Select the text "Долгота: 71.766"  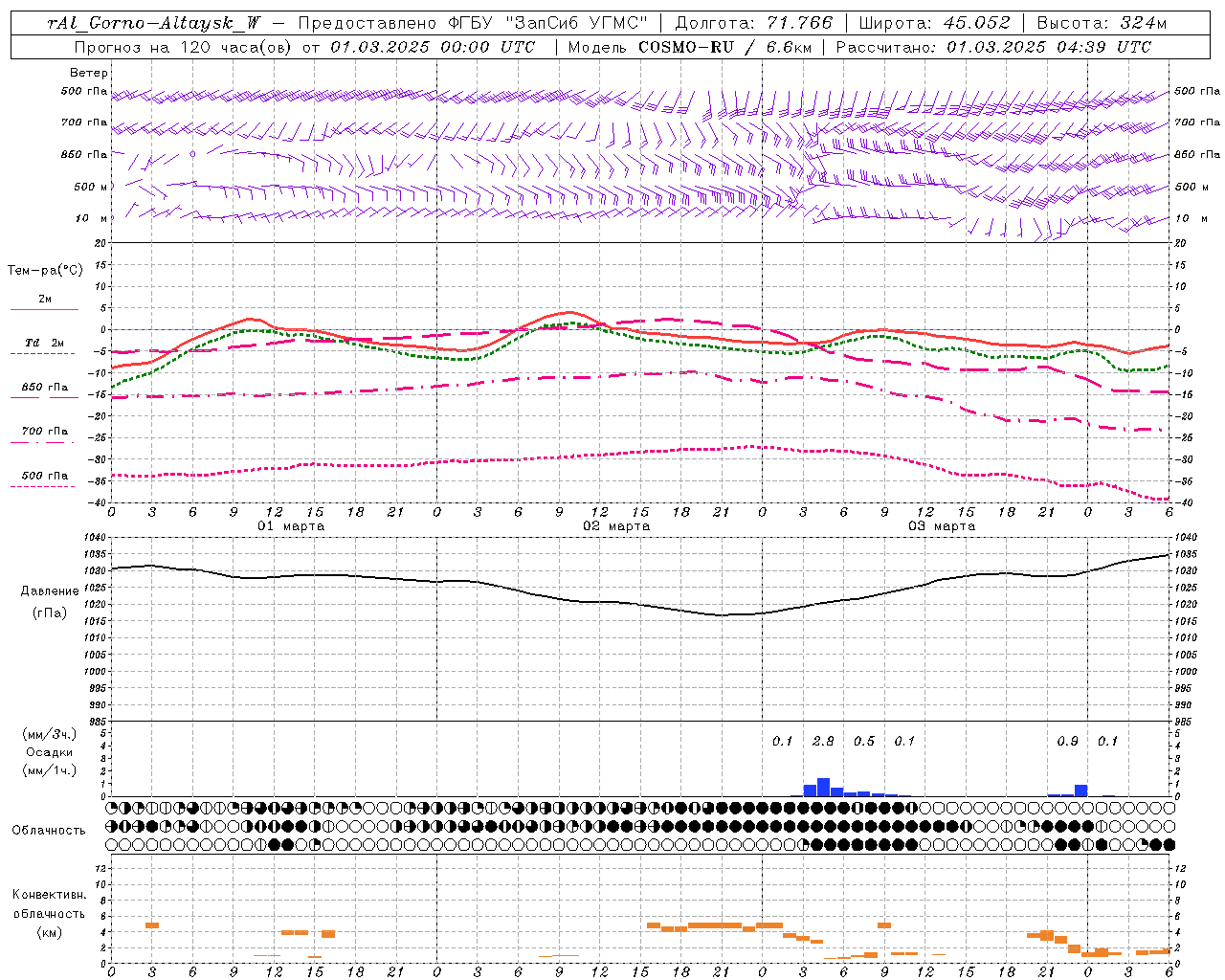click(754, 23)
